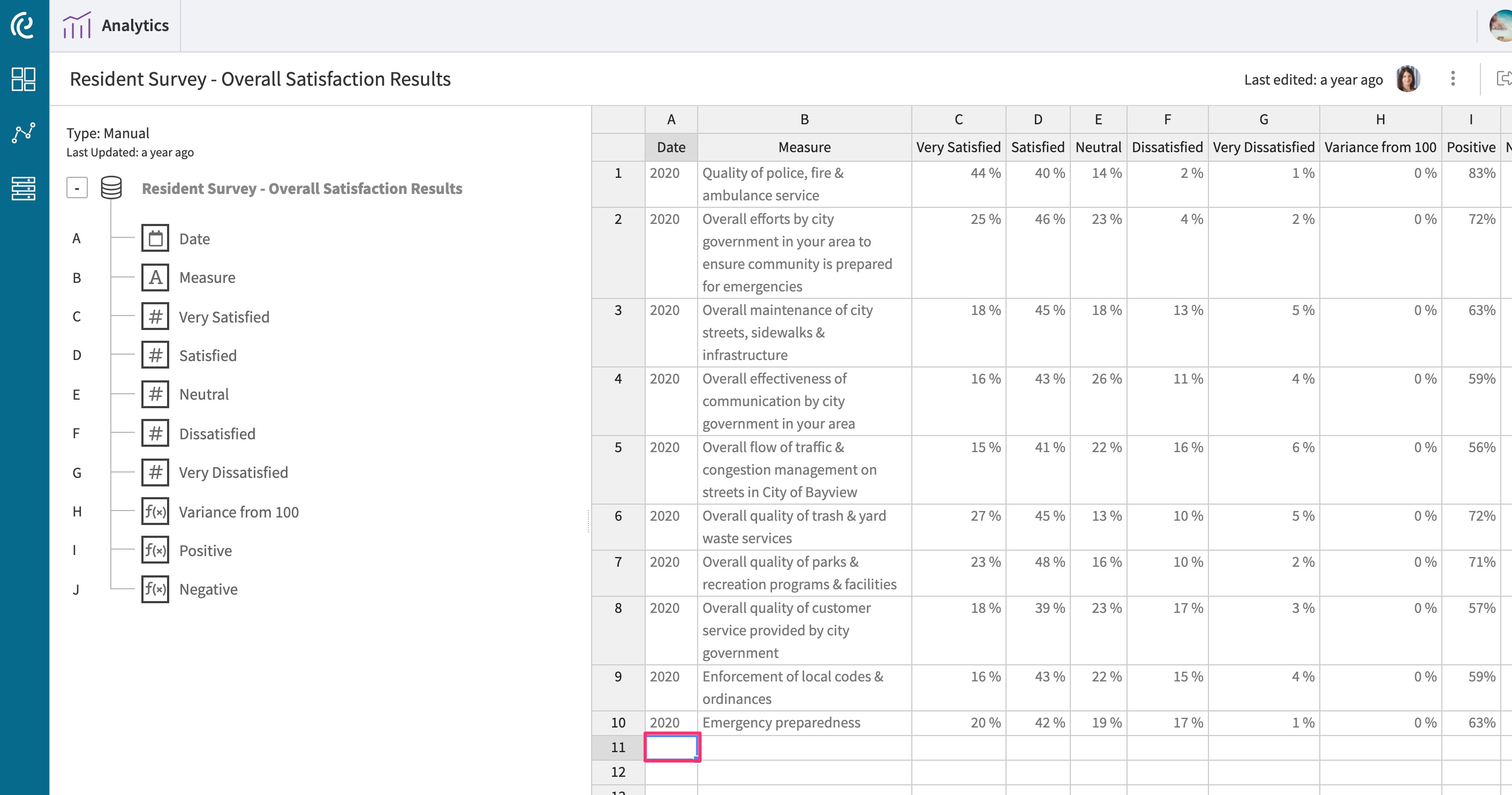Screen dimensions: 1512x795
Task: Click the number icon for Satisfied field
Action: tap(155, 355)
